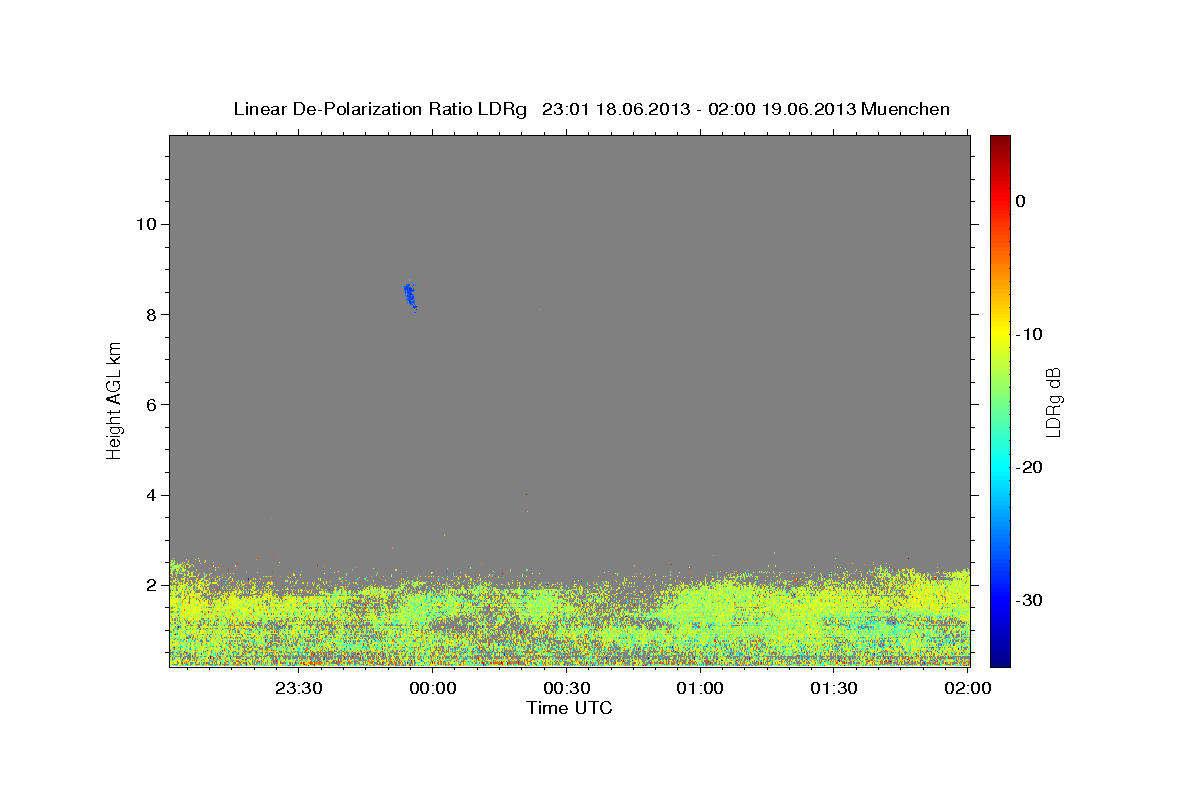Image resolution: width=1200 pixels, height=800 pixels.
Task: Click the colorbar value -20
Action: tap(1029, 467)
